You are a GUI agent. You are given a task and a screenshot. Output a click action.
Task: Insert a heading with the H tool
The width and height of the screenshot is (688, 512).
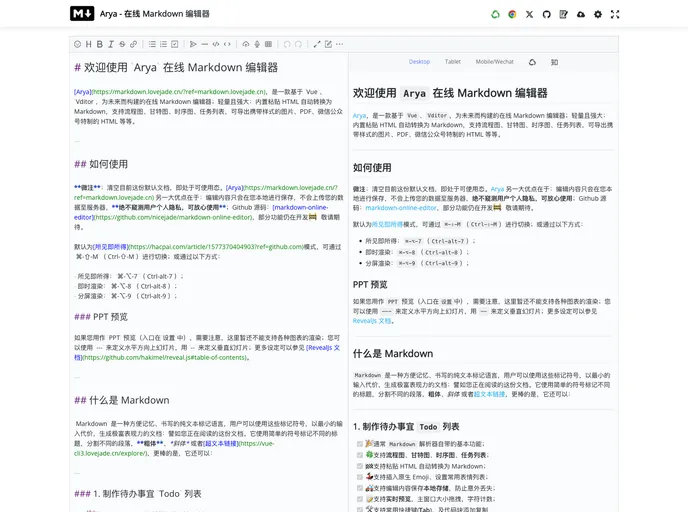pyautogui.click(x=89, y=44)
